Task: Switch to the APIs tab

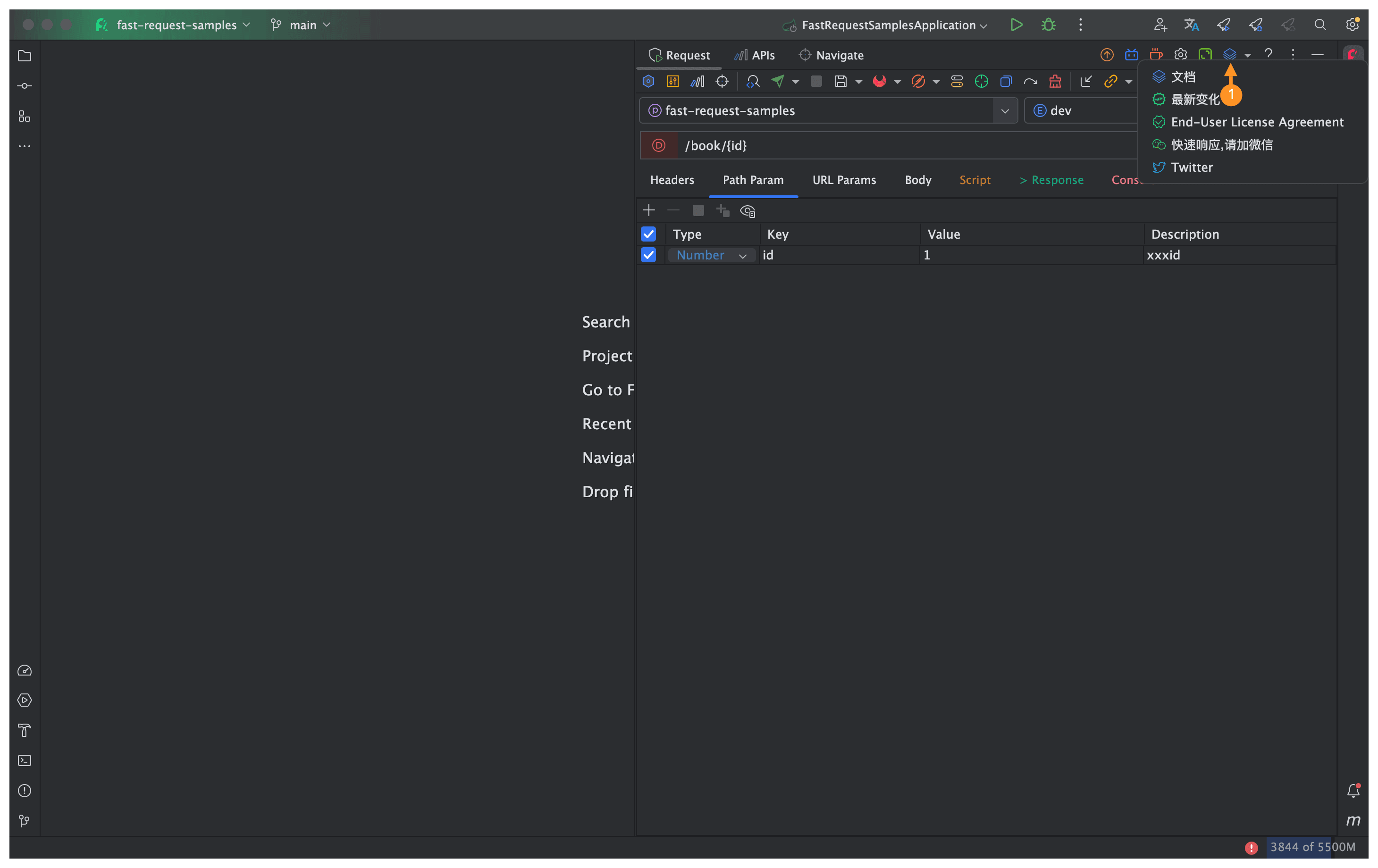Action: click(755, 56)
